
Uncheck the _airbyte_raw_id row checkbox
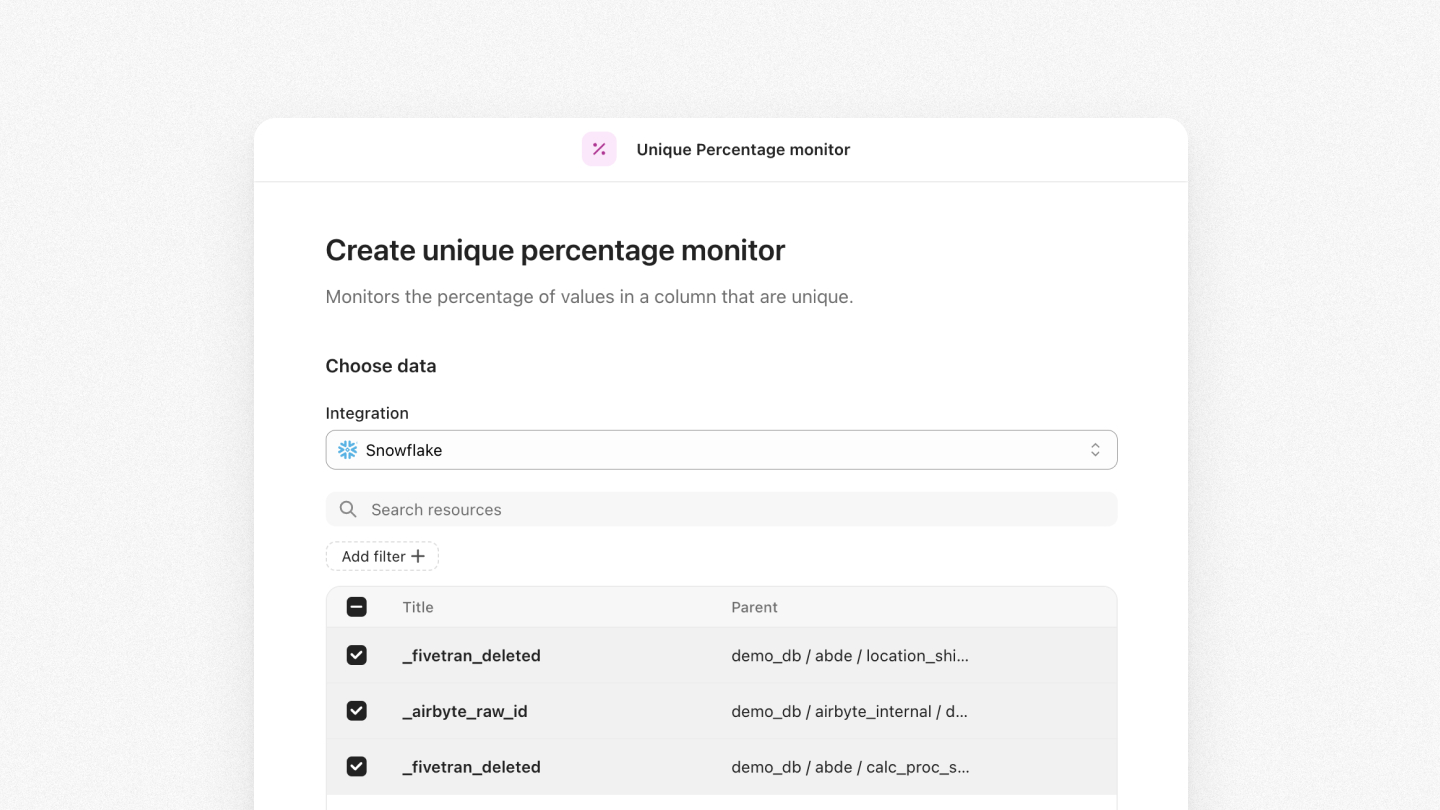pos(357,711)
